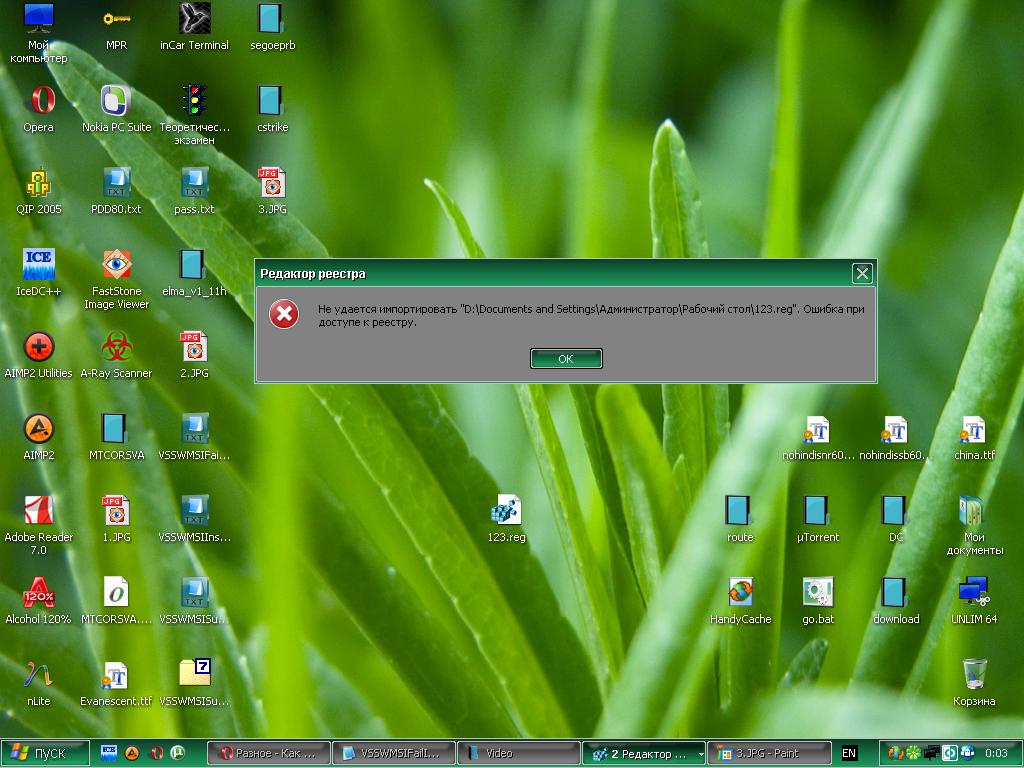
Task: Select the DC desktop icon
Action: [x=896, y=519]
